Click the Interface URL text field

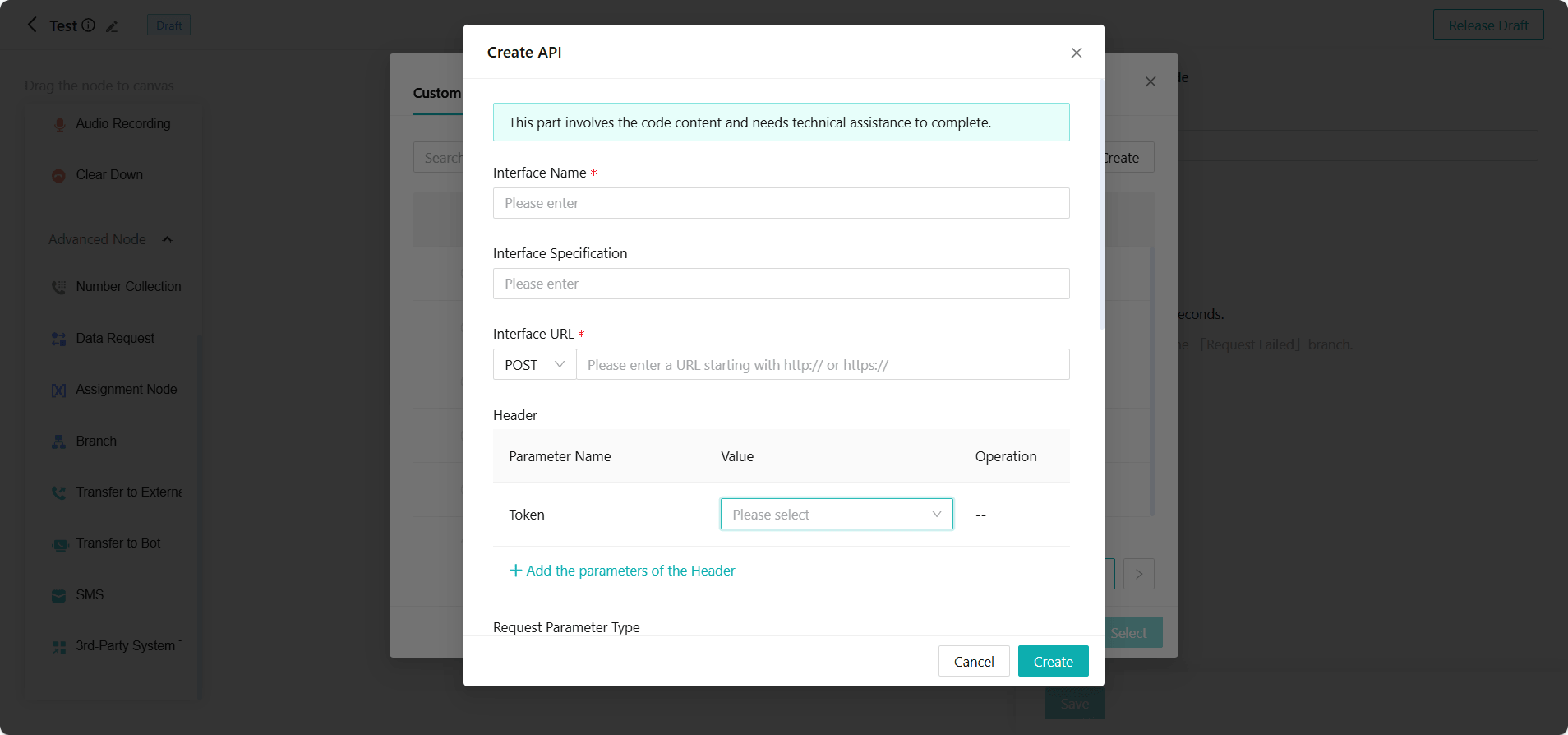tap(822, 364)
